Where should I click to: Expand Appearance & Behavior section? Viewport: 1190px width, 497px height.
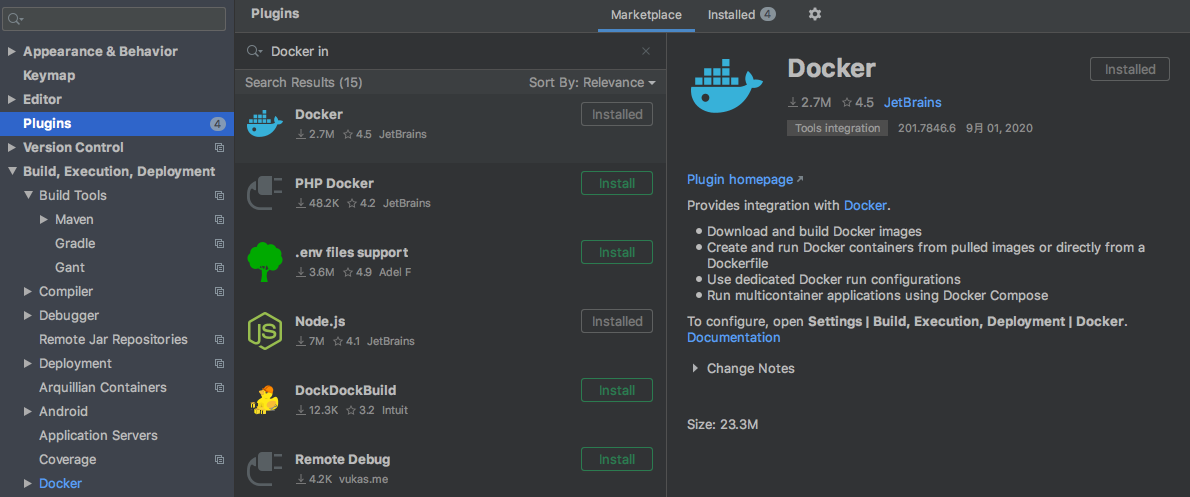[x=11, y=52]
